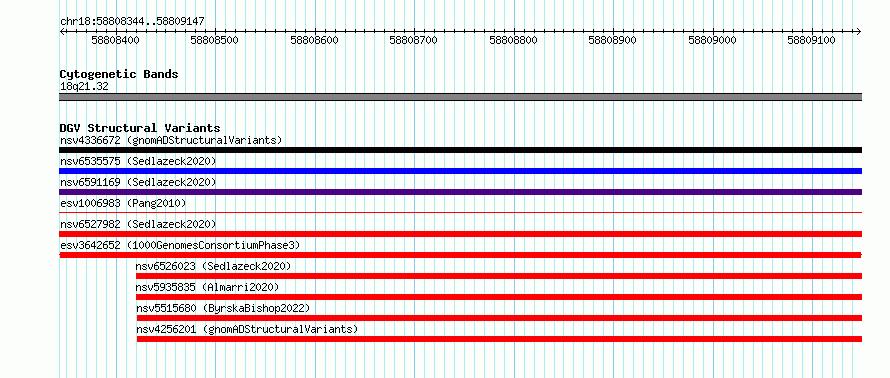Click the chr18:58808344..58809147 region label
Viewport: 890px width, 378px height.
(132, 22)
